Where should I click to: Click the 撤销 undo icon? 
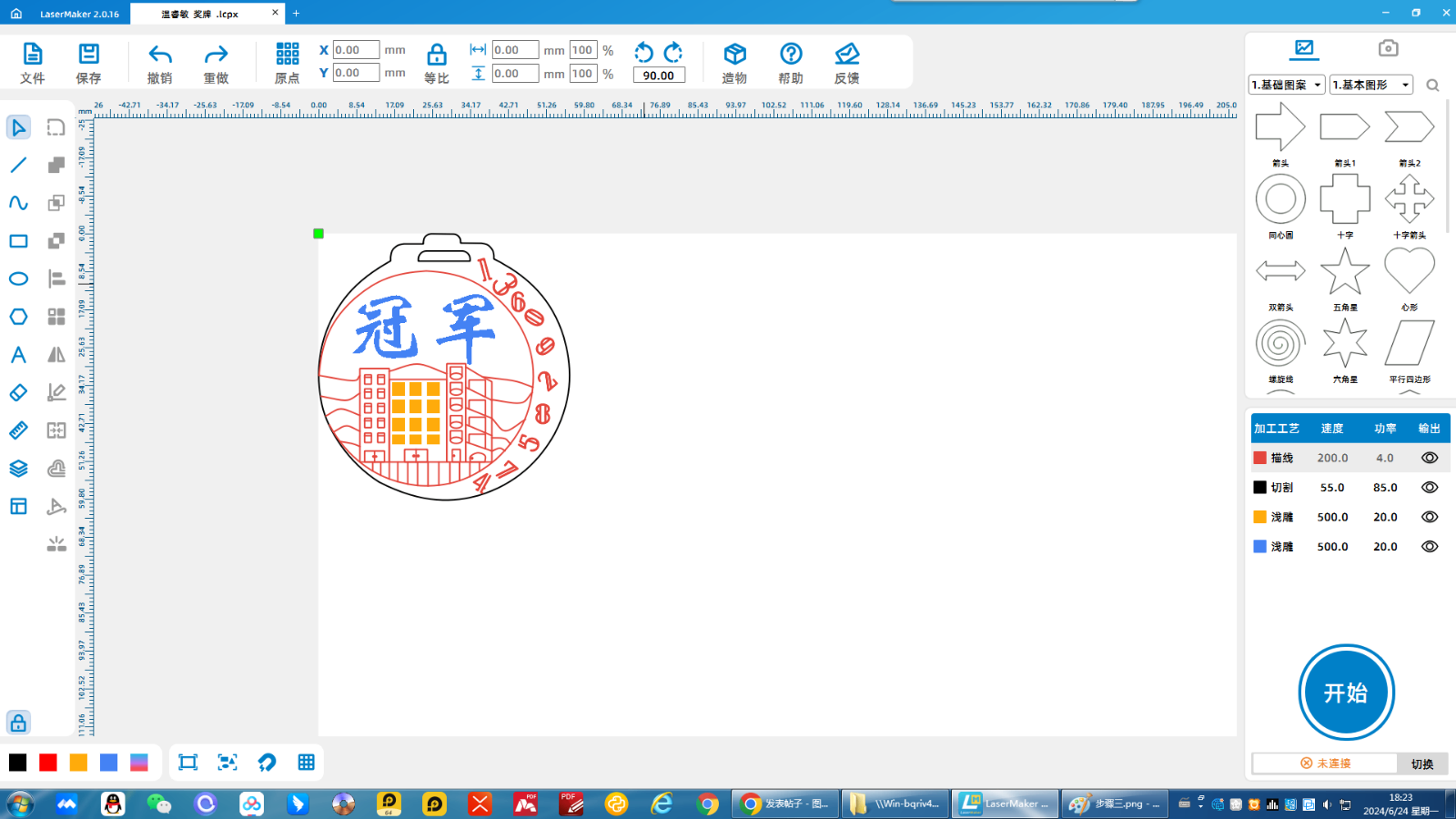[x=160, y=60]
